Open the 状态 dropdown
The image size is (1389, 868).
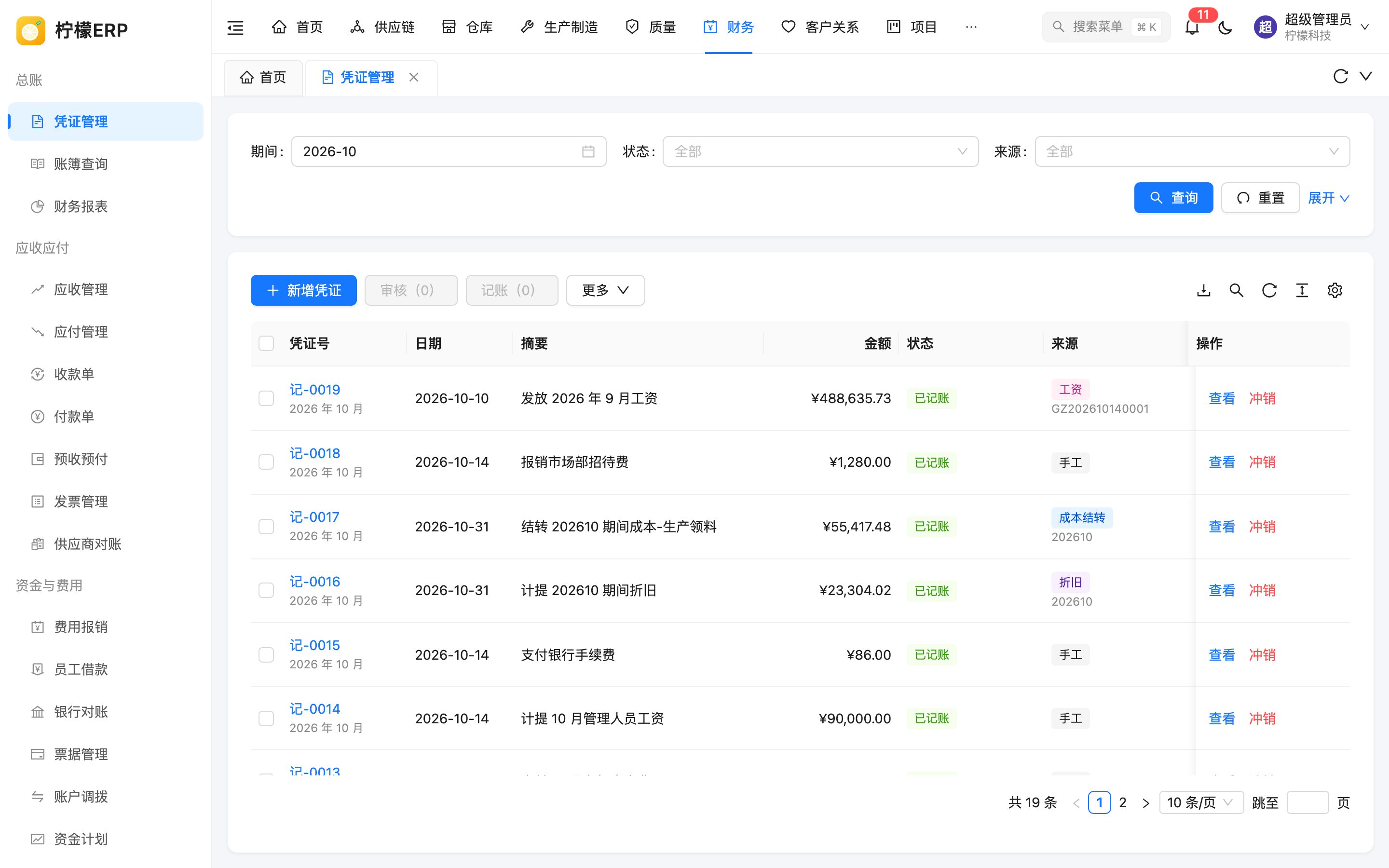[x=820, y=151]
